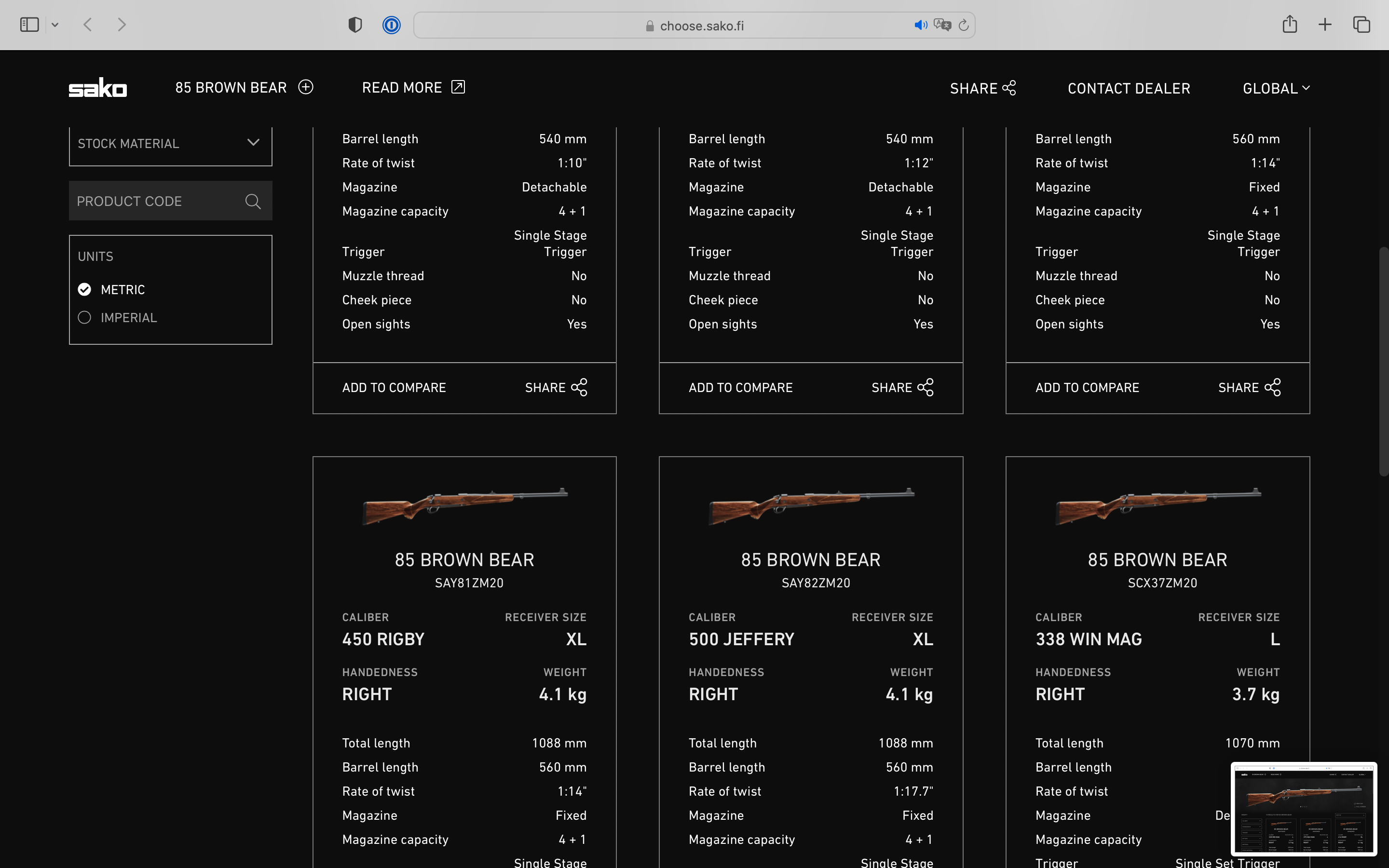Click the 1:17.7" rate of twist value
1389x868 pixels.
click(x=913, y=792)
